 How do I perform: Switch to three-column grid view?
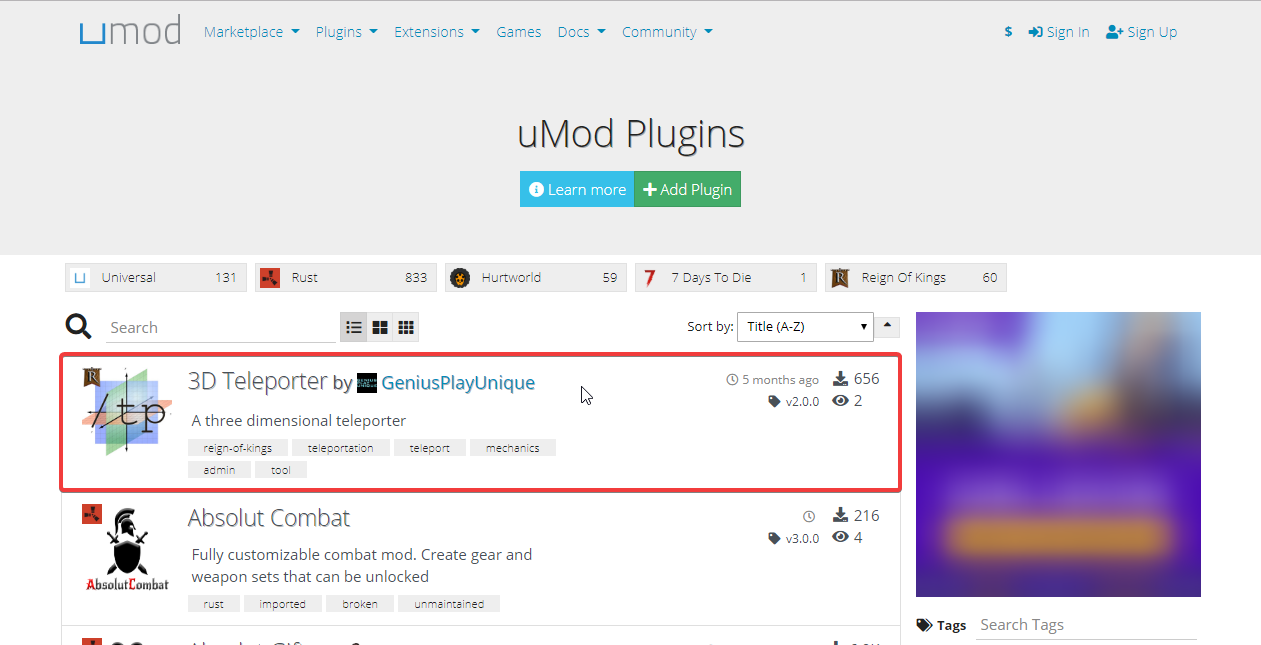(406, 327)
